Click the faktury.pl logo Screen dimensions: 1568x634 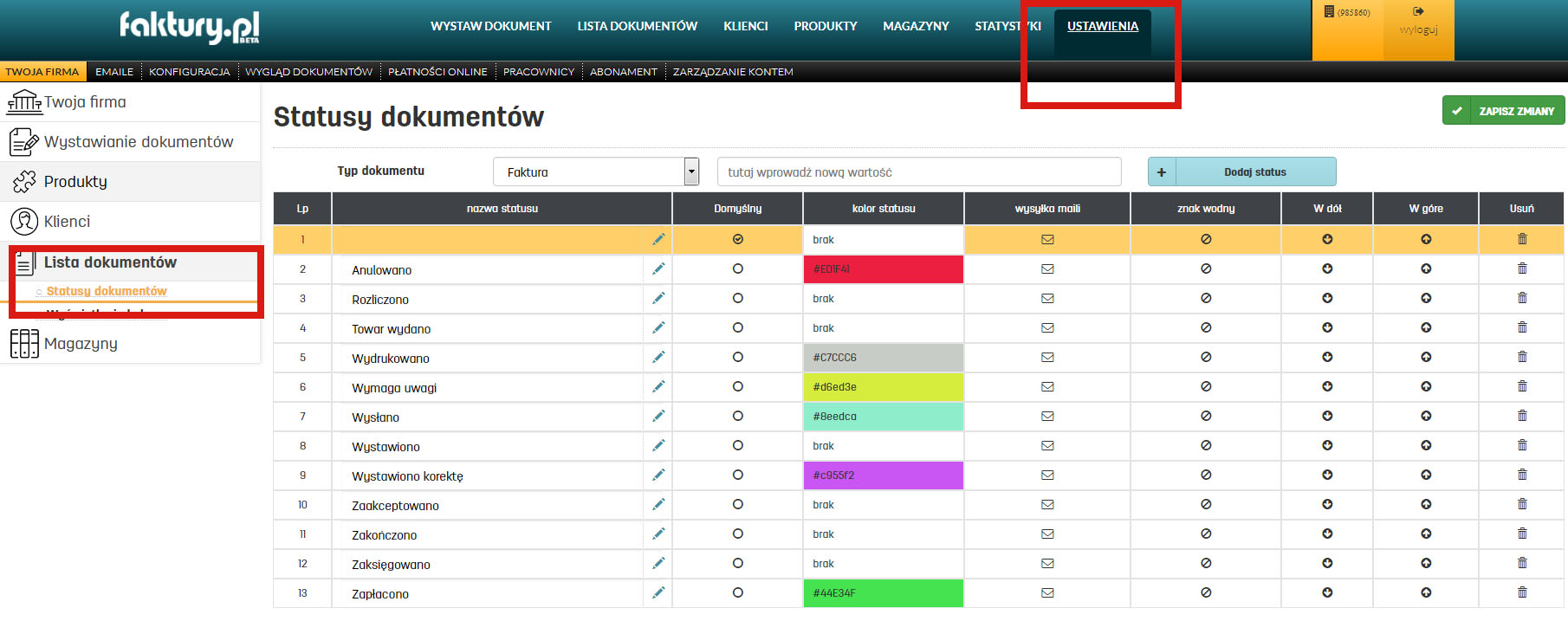click(190, 26)
